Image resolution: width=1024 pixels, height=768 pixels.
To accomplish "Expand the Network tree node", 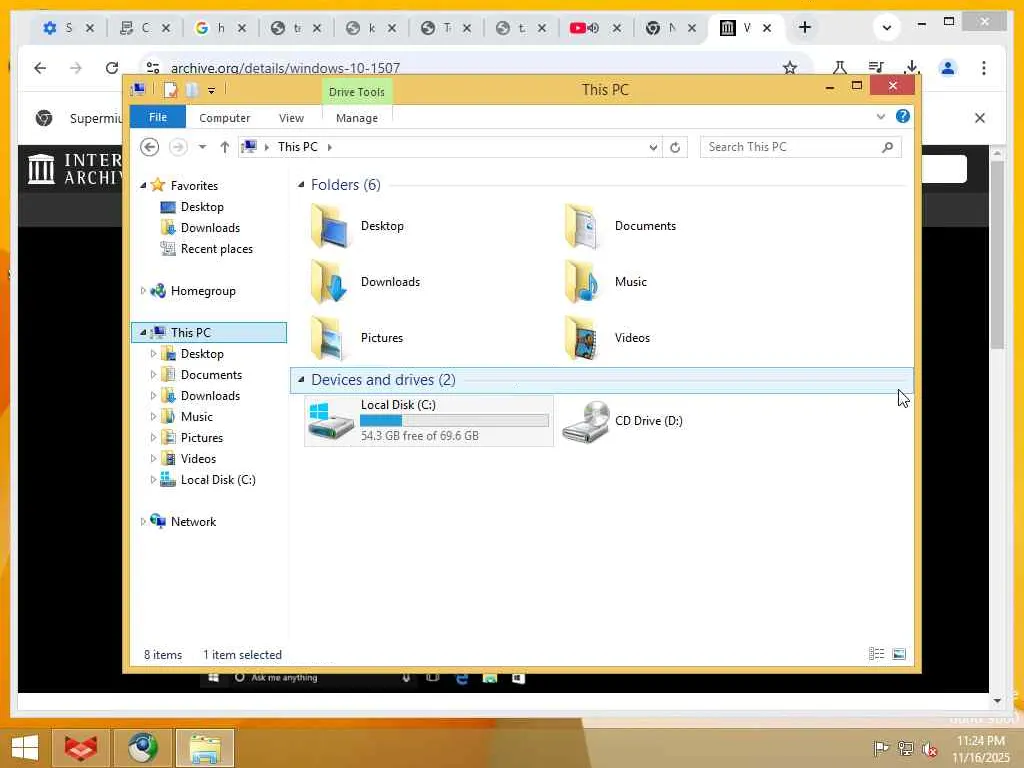I will coord(143,522).
